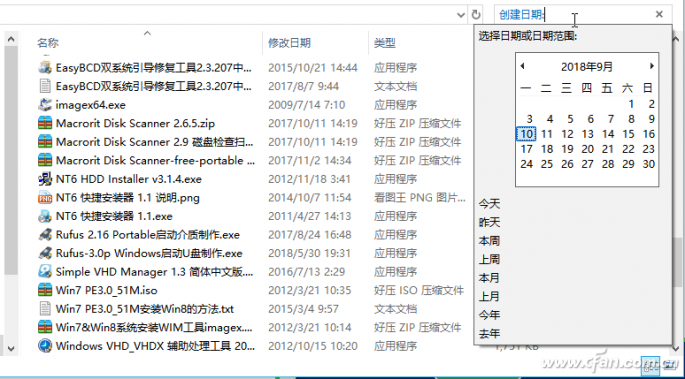Select September 30 in the calendar

[x=649, y=164]
